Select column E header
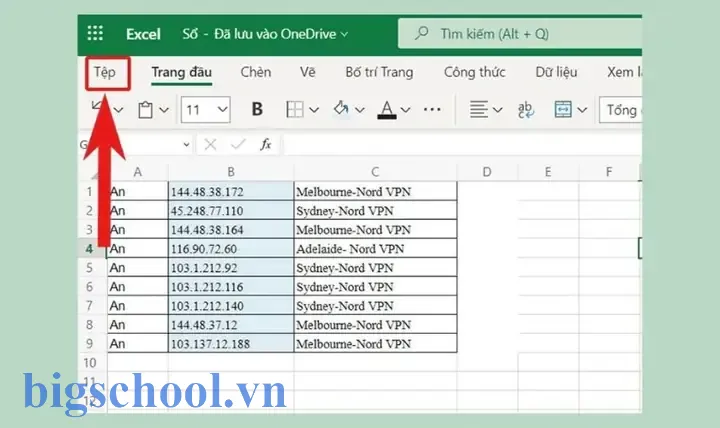Image resolution: width=720 pixels, height=428 pixels. tap(548, 172)
